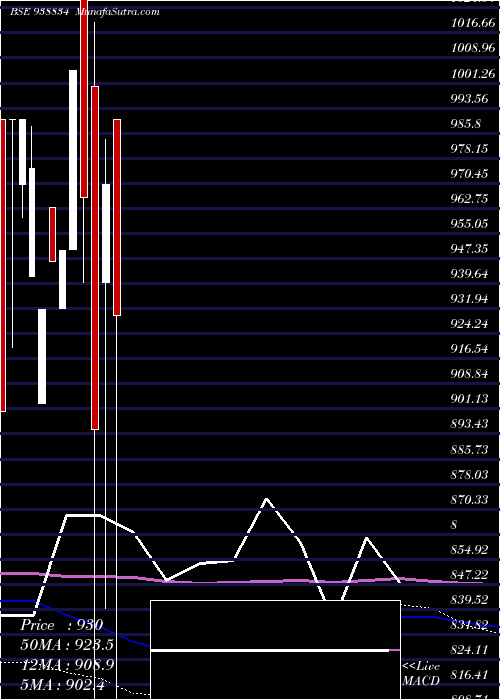The height and width of the screenshot is (700, 500).
Task: Click the 824.11 price label
Action: (469, 650)
